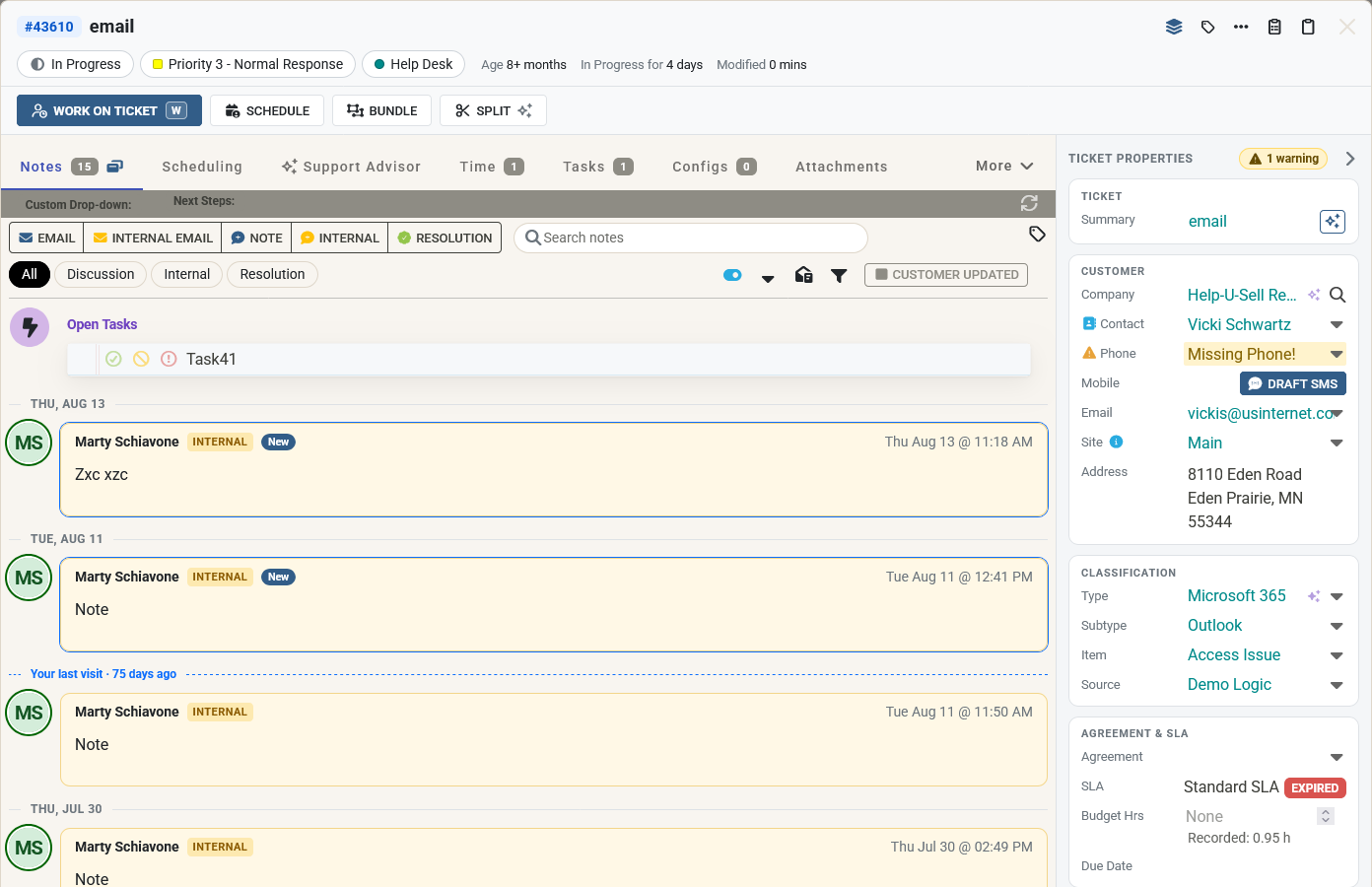This screenshot has width=1372, height=887.
Task: Open the lightning bolt Open Tasks icon
Action: click(31, 327)
